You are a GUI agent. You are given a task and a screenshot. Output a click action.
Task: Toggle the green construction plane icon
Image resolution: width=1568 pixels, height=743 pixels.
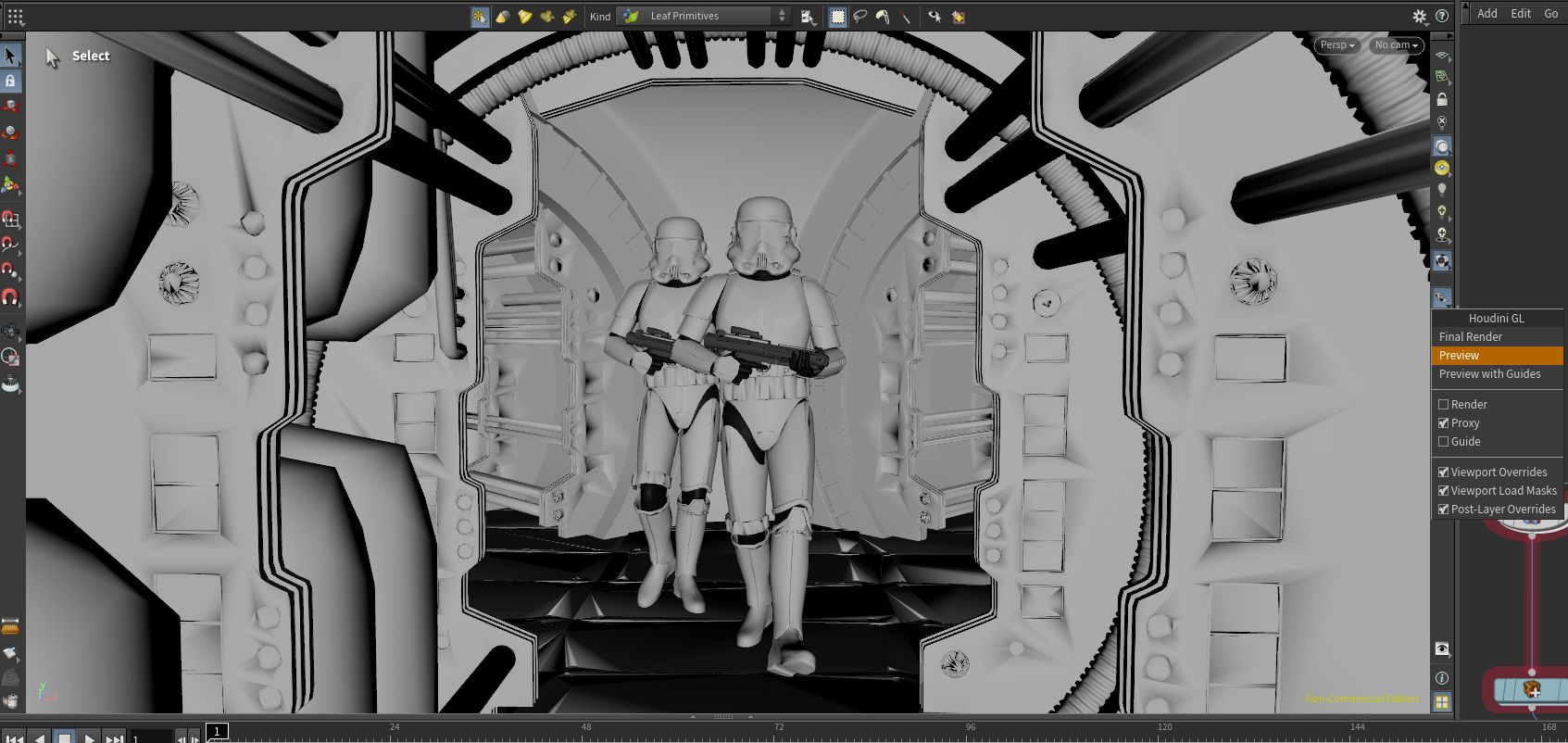coord(1442,77)
